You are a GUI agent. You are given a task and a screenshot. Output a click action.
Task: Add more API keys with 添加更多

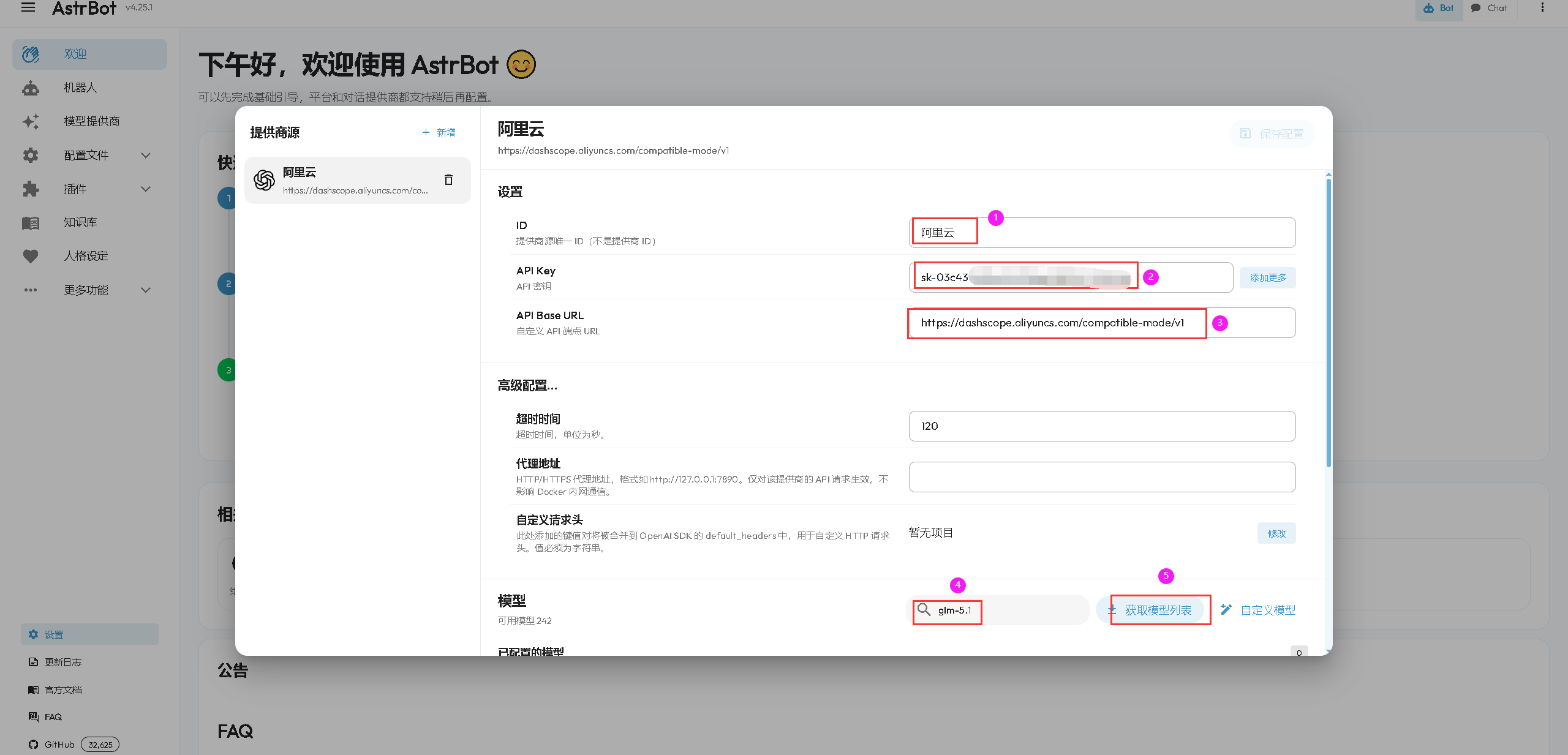[1268, 278]
